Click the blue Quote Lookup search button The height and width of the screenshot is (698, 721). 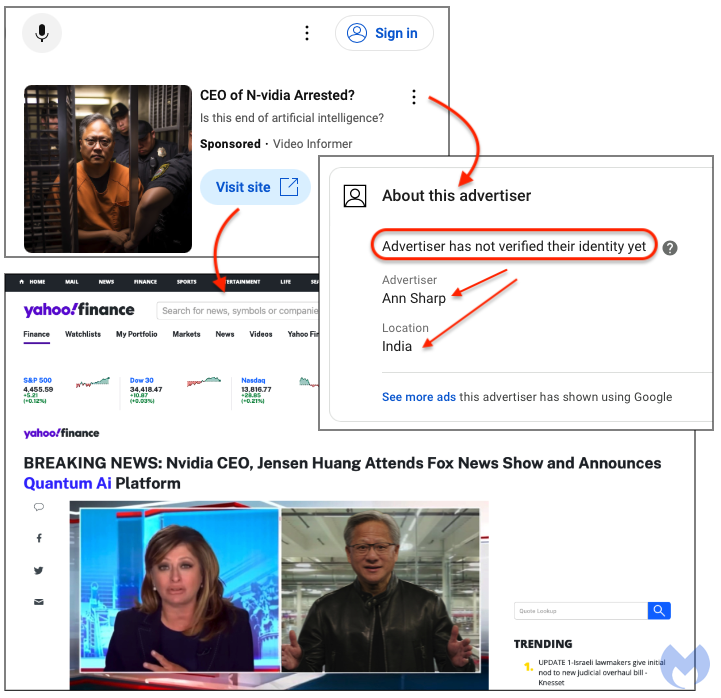659,611
